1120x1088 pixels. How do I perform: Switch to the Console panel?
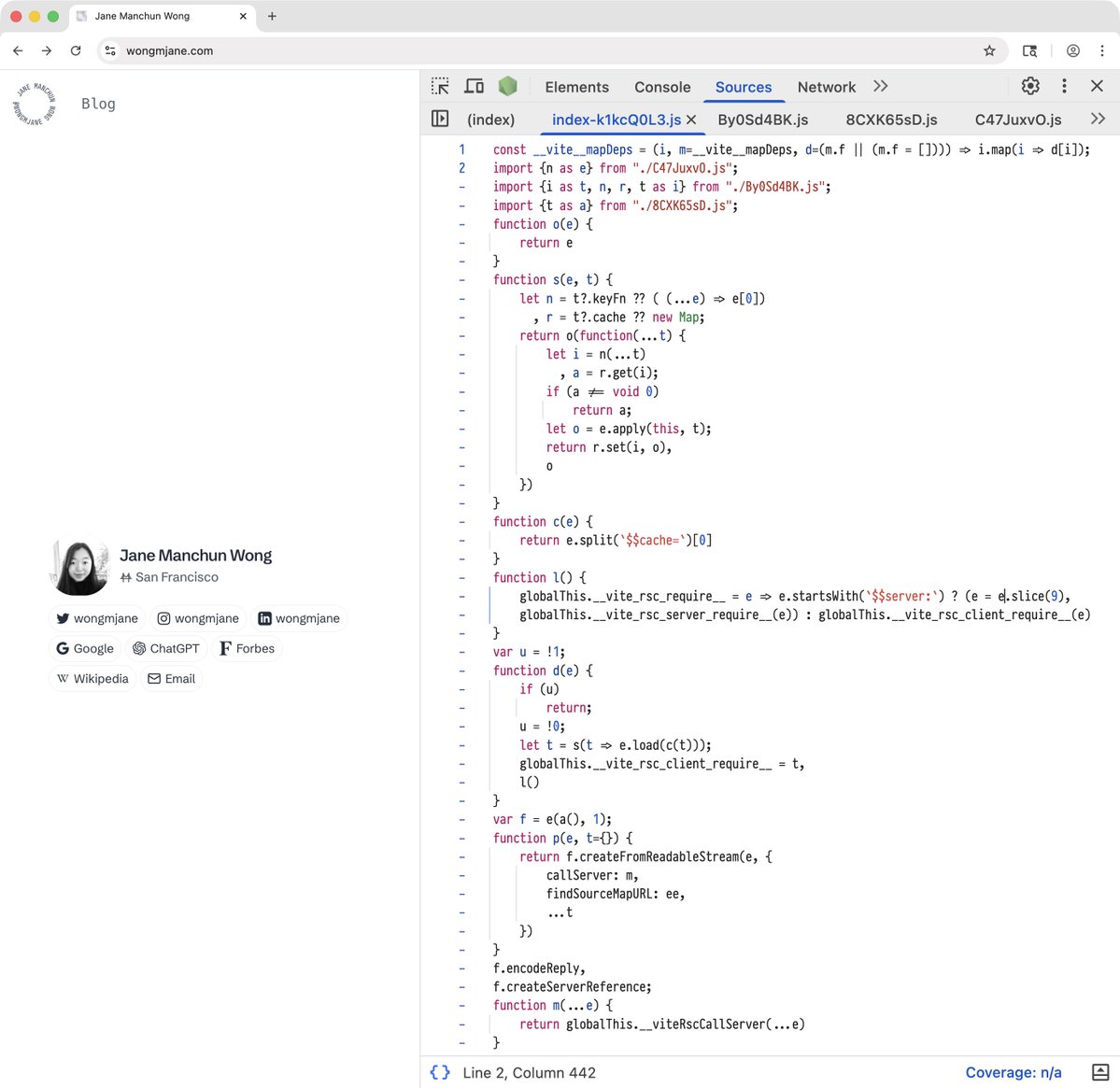click(x=662, y=87)
